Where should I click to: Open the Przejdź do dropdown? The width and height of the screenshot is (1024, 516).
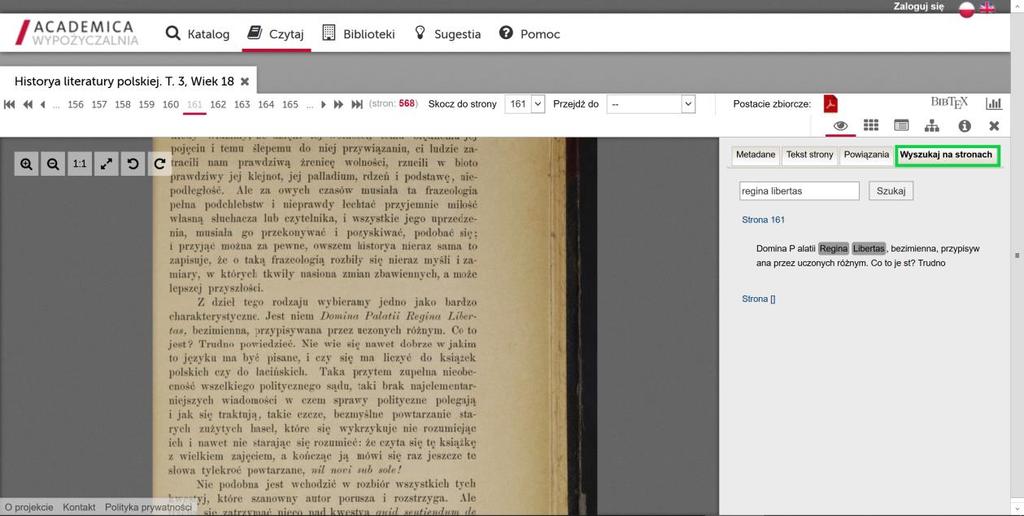(x=651, y=104)
